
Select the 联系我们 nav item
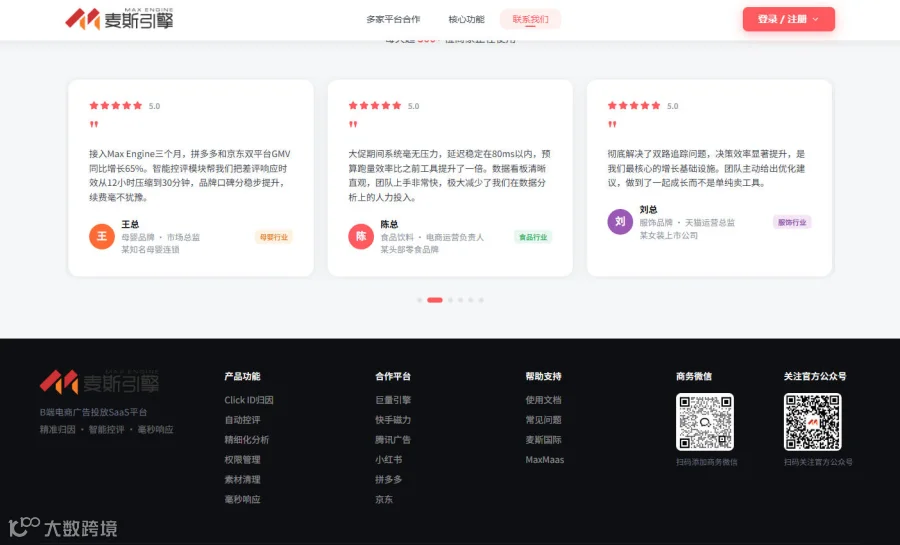530,20
